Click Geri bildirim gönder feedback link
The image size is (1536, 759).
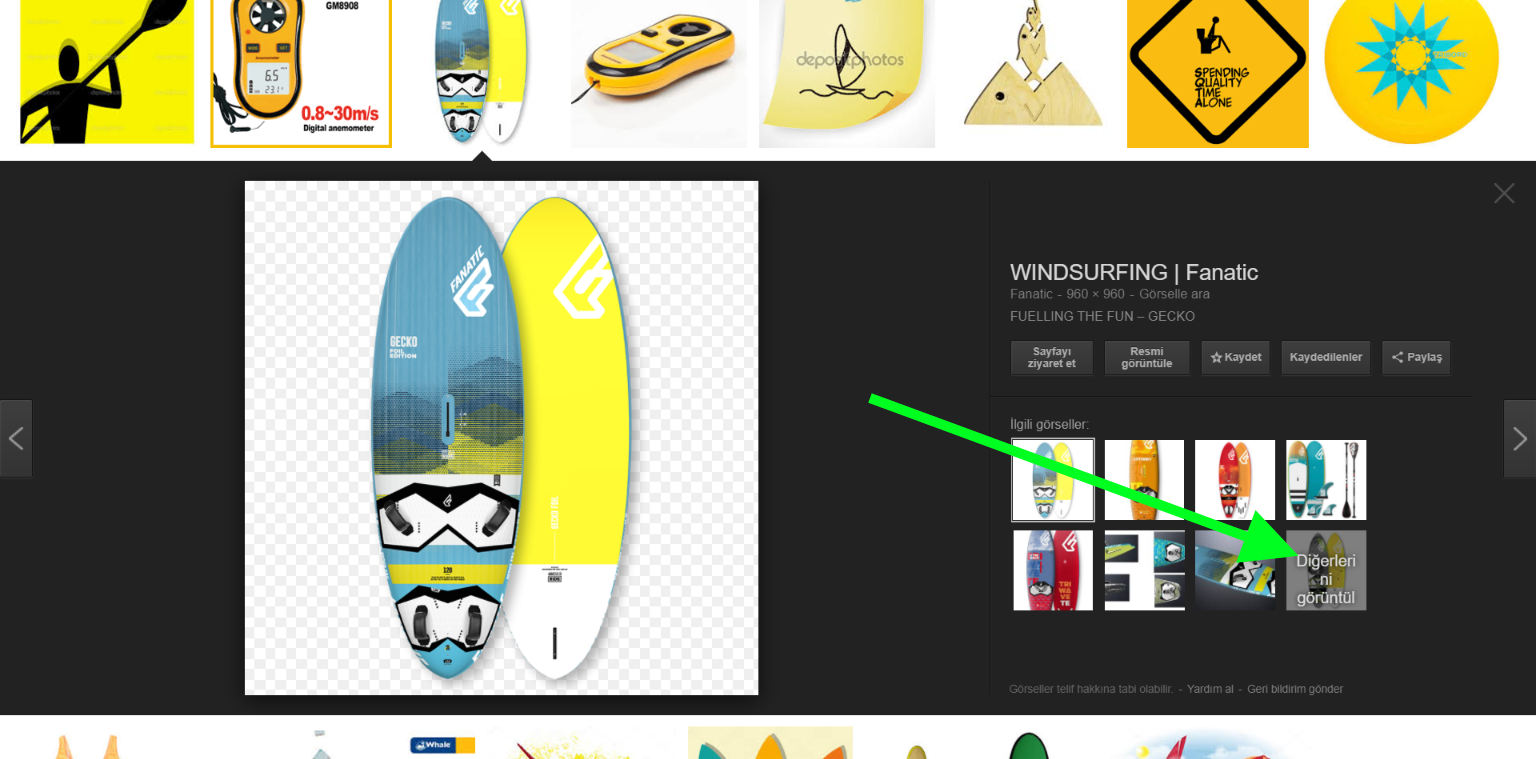(x=1295, y=689)
